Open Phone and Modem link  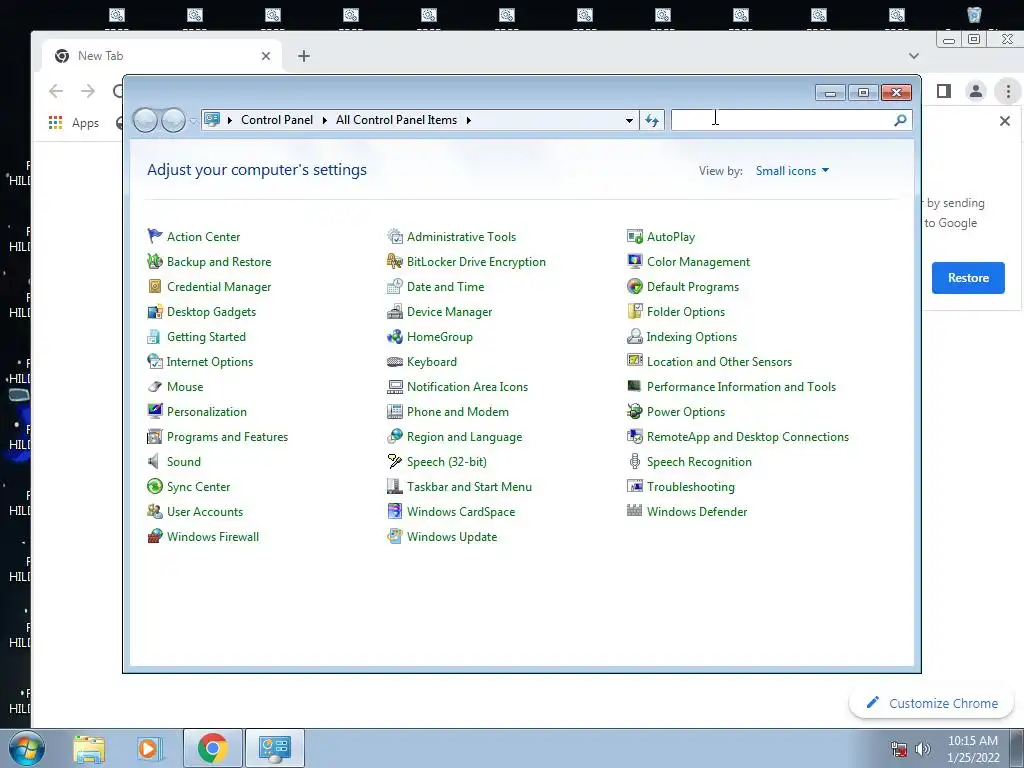tap(458, 411)
